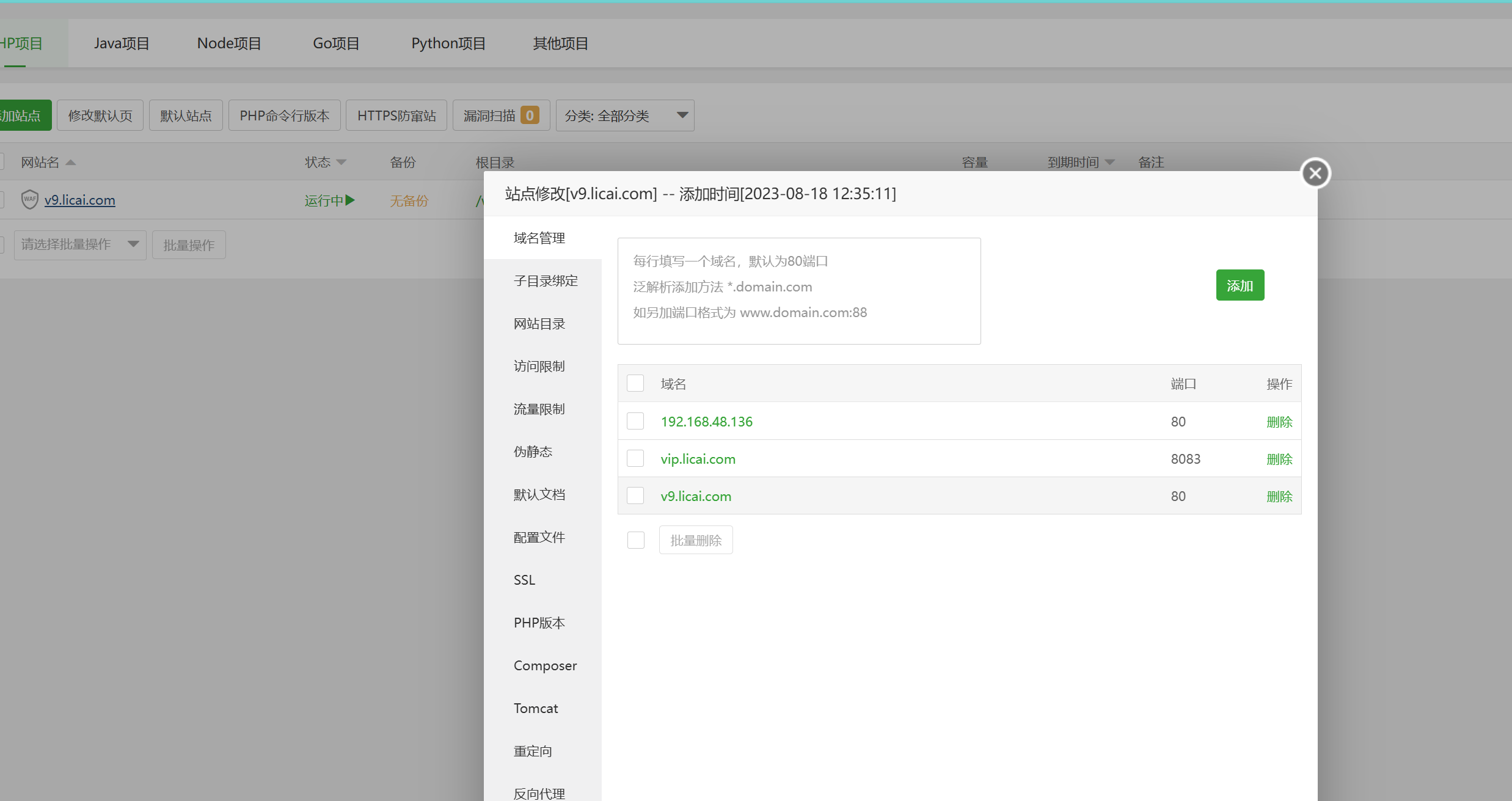Open the status column filter arrow
The height and width of the screenshot is (801, 1512).
[341, 162]
